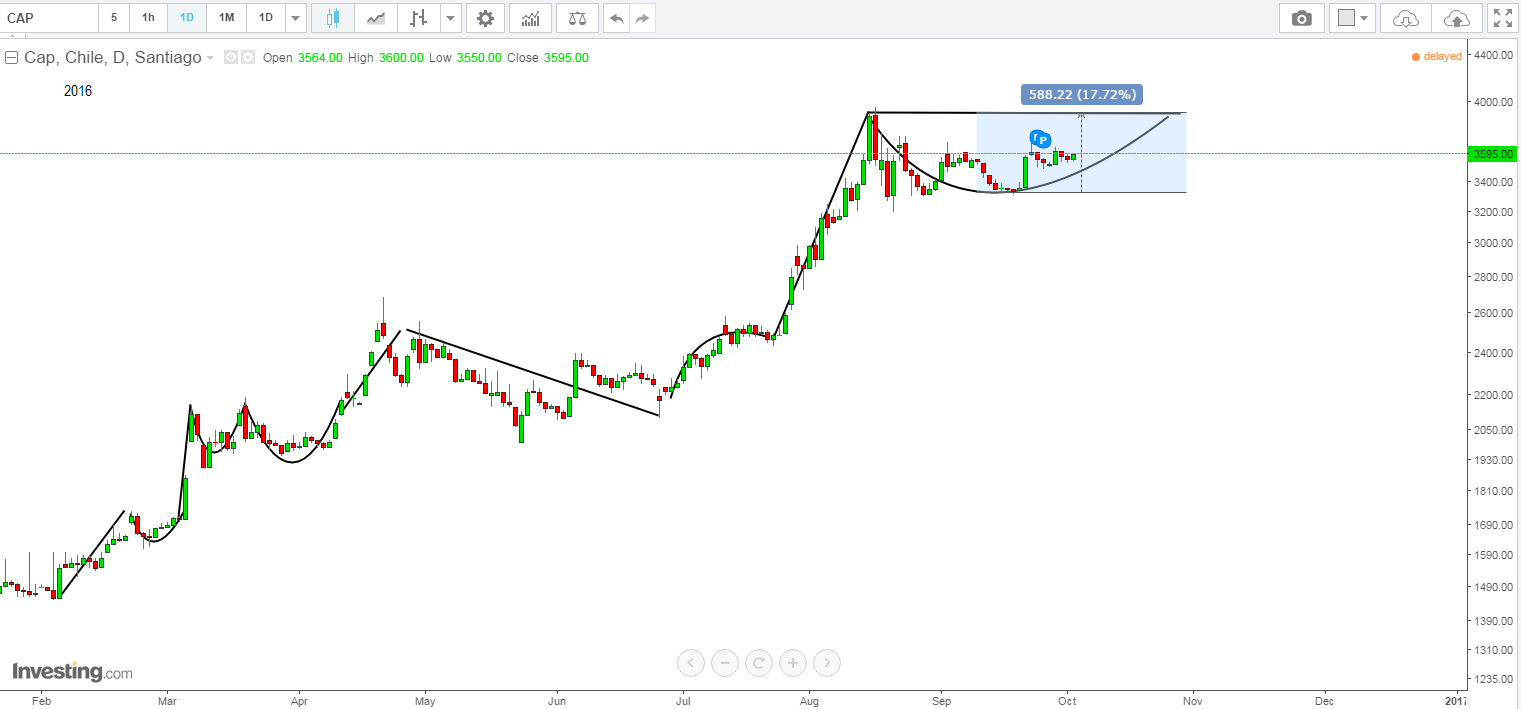Open the indicators panel icon
This screenshot has width=1521, height=709.
tap(530, 18)
